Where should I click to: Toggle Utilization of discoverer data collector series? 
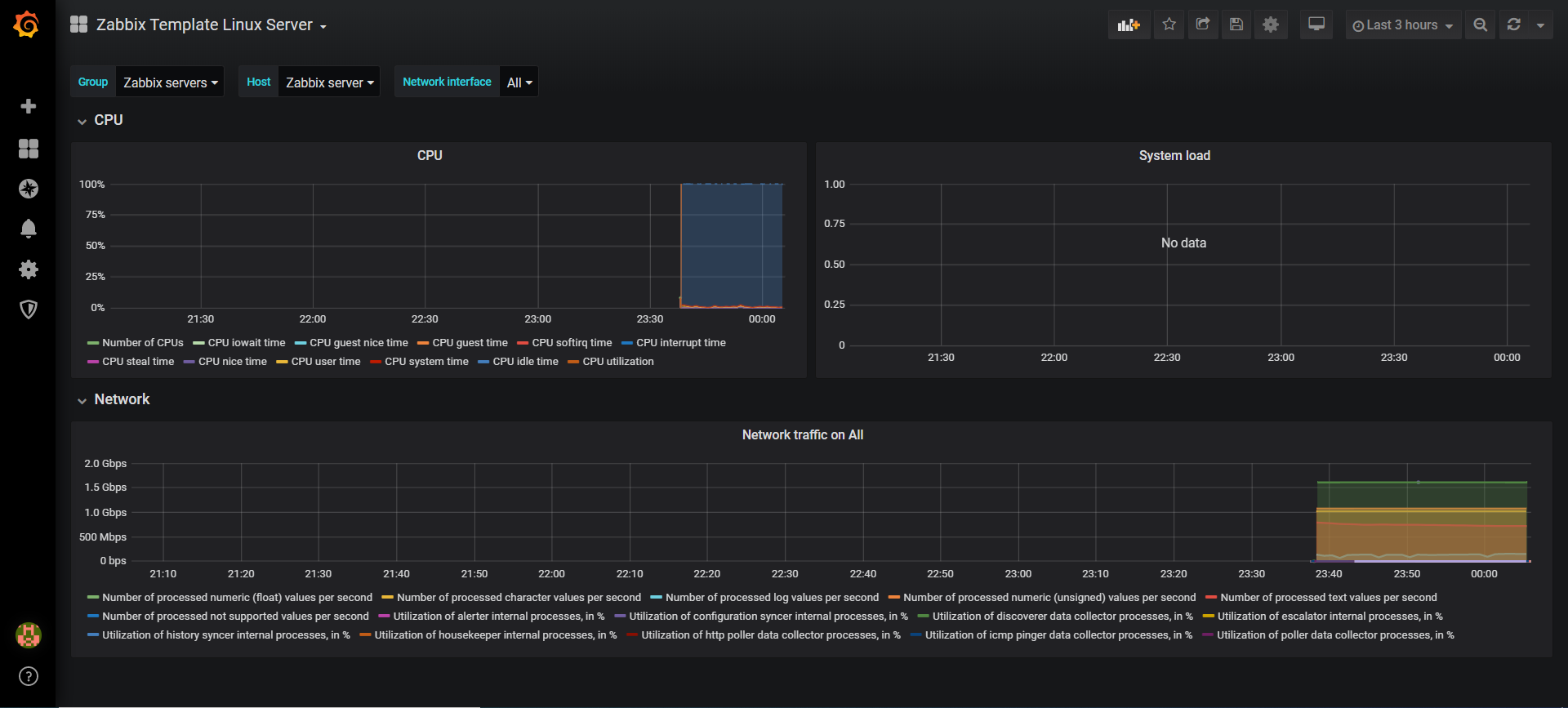(1062, 616)
